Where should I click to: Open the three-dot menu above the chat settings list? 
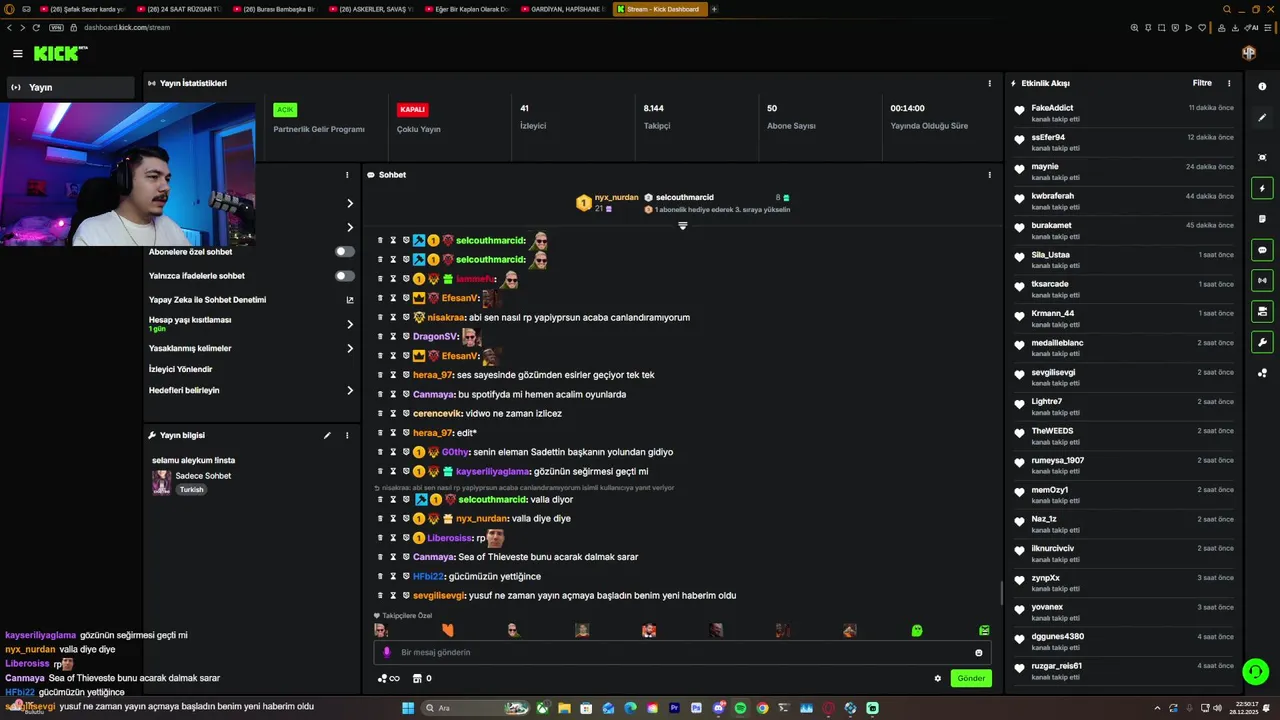coord(347,174)
